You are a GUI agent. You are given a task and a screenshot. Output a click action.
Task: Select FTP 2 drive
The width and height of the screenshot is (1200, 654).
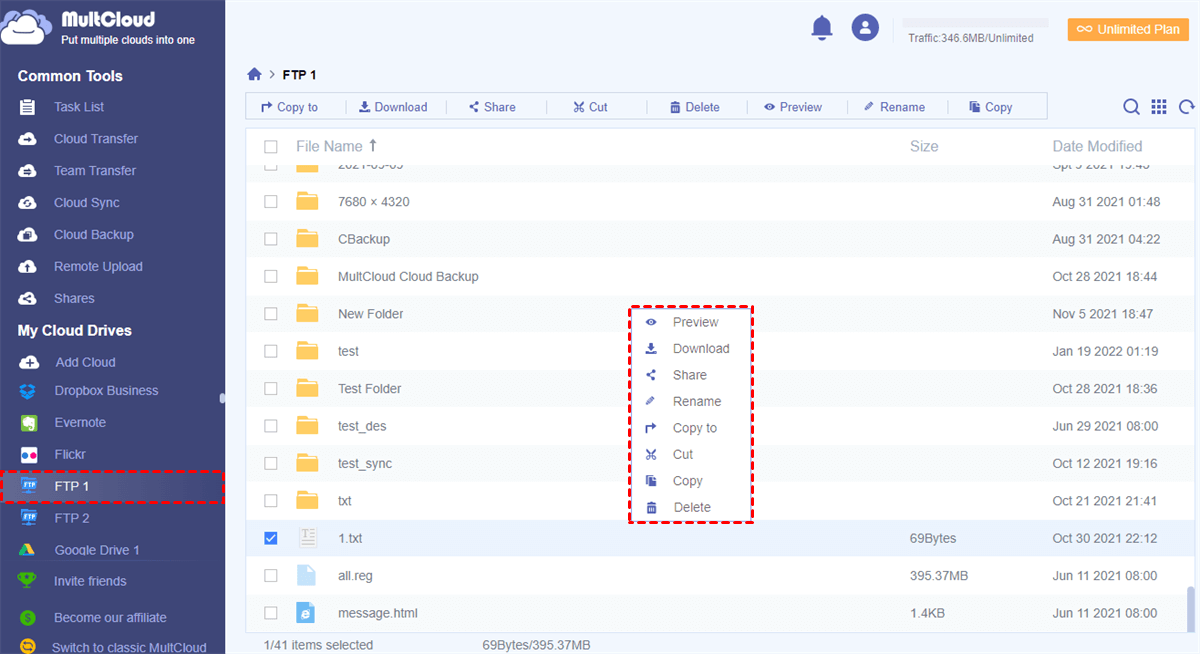pos(72,518)
